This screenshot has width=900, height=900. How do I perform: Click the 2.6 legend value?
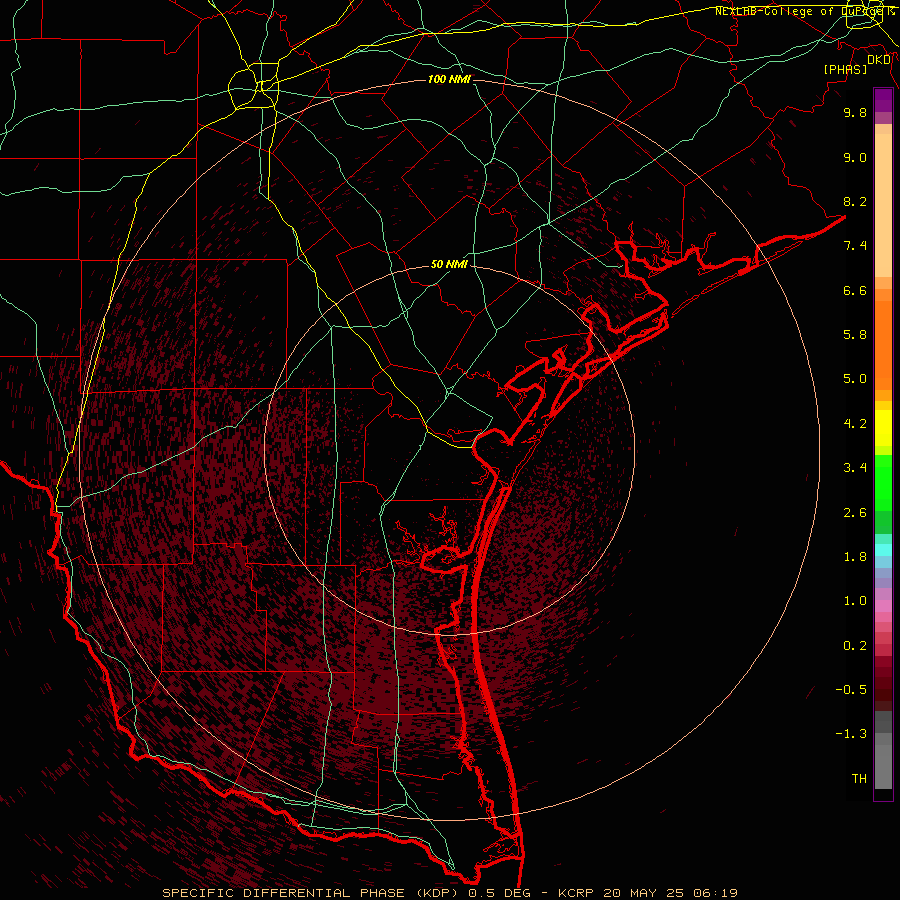[x=855, y=513]
